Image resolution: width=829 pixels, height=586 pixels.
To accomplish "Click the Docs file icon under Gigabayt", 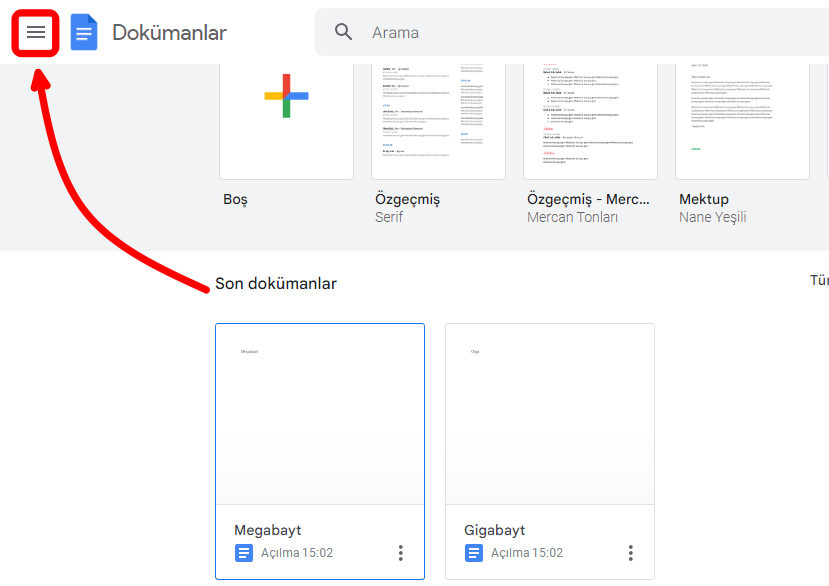I will 474,553.
